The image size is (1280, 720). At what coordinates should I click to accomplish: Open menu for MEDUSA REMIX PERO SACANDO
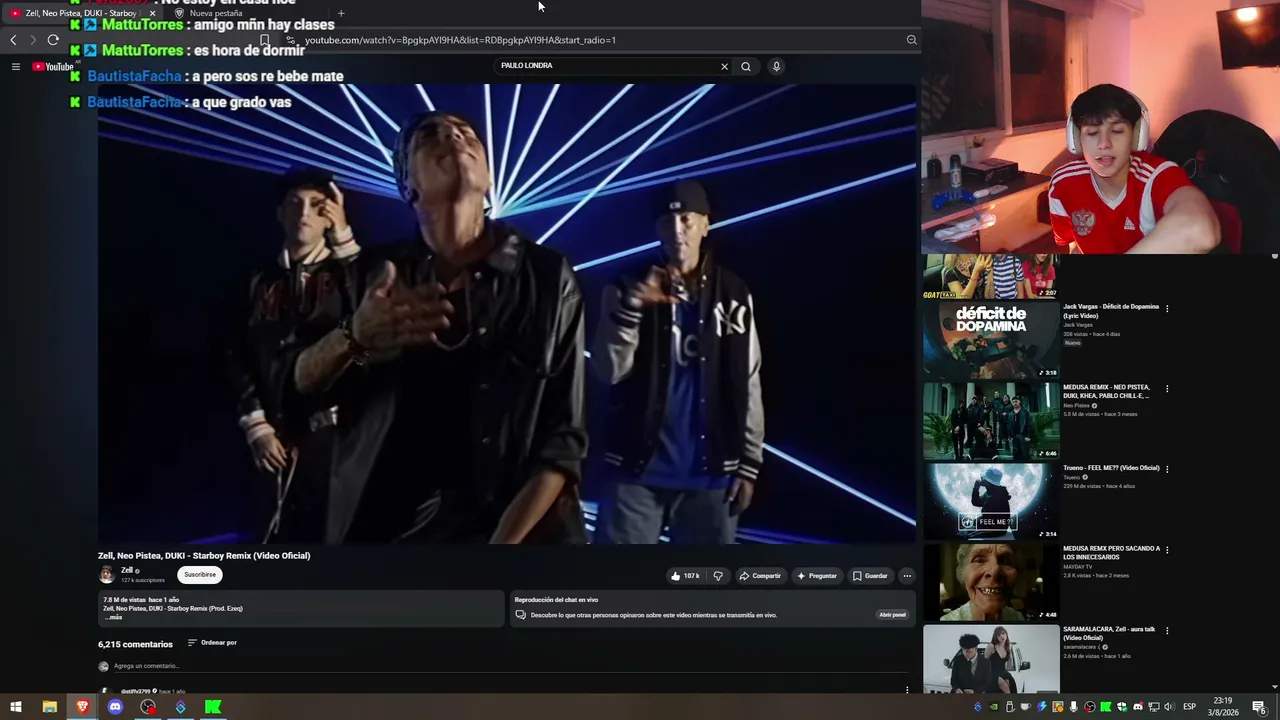click(1167, 550)
